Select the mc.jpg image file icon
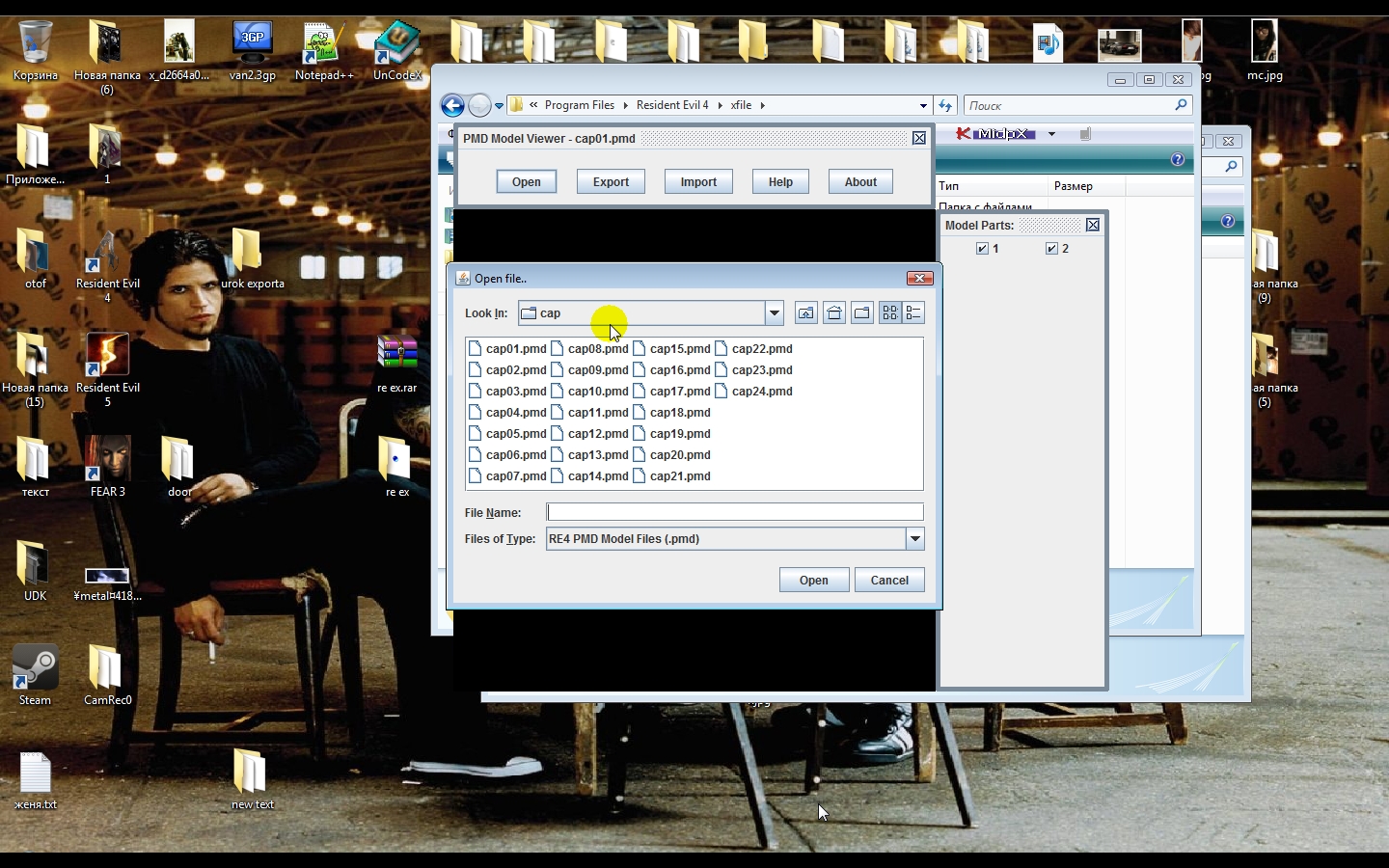 click(x=1265, y=50)
